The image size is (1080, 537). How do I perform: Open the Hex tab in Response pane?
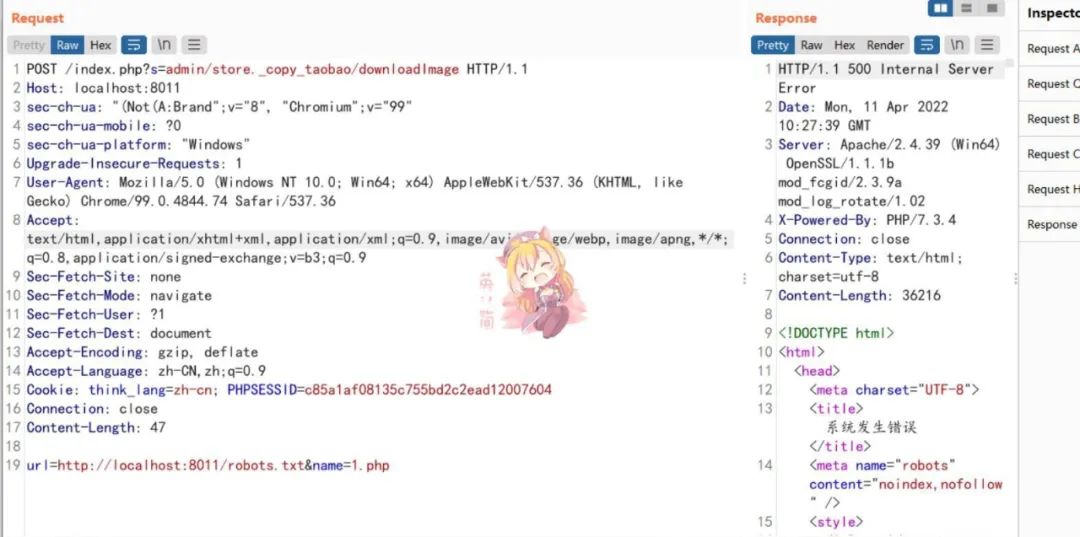click(844, 45)
